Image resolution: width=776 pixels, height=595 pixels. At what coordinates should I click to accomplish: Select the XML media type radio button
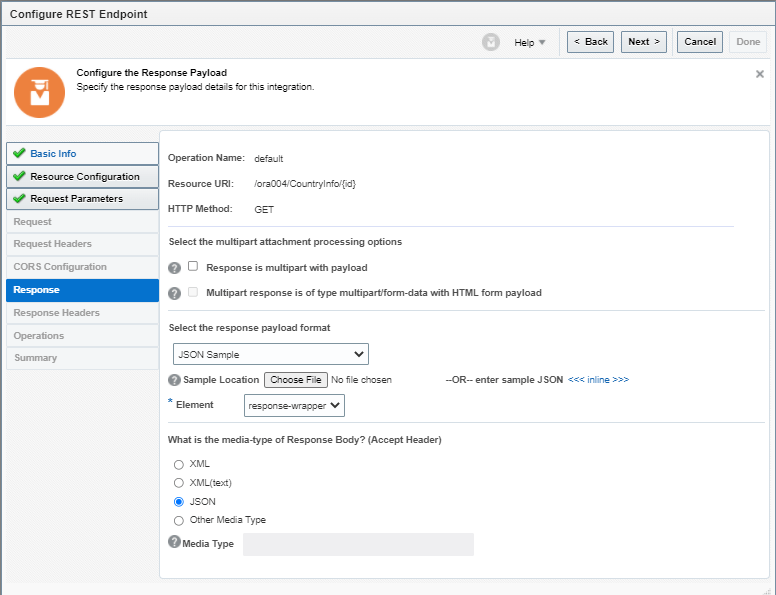tap(179, 464)
